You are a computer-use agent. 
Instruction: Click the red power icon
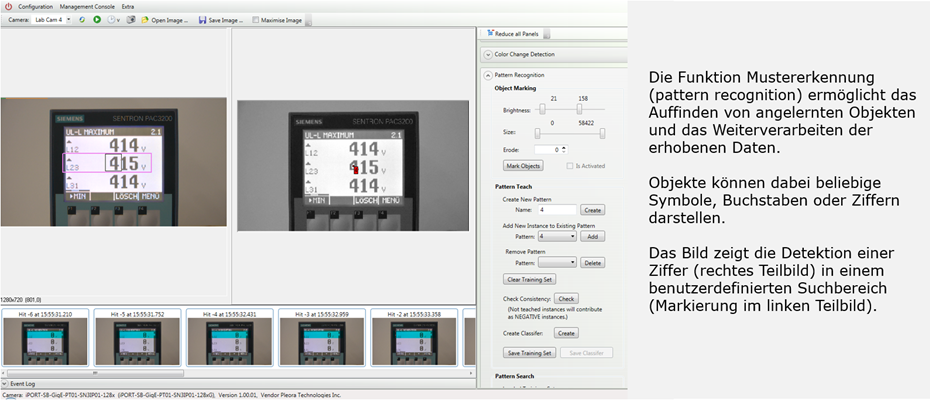click(x=8, y=6)
